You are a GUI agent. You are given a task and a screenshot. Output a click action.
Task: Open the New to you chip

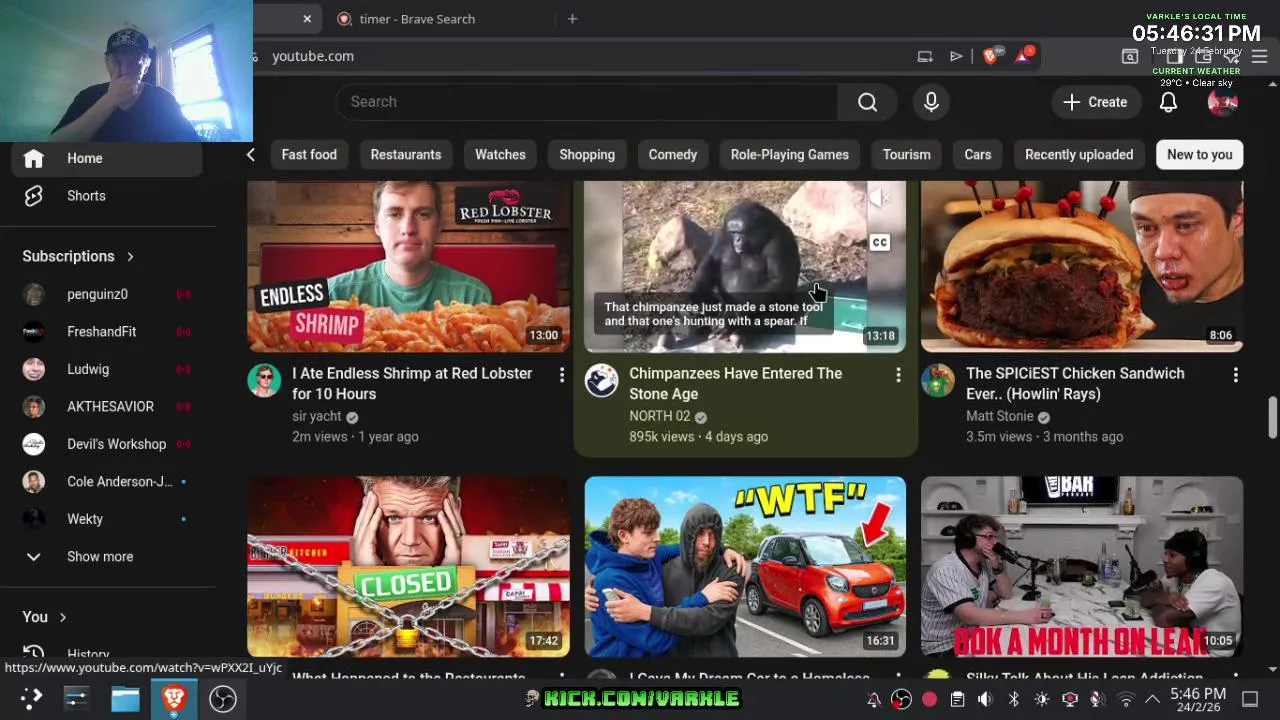[x=1199, y=154]
